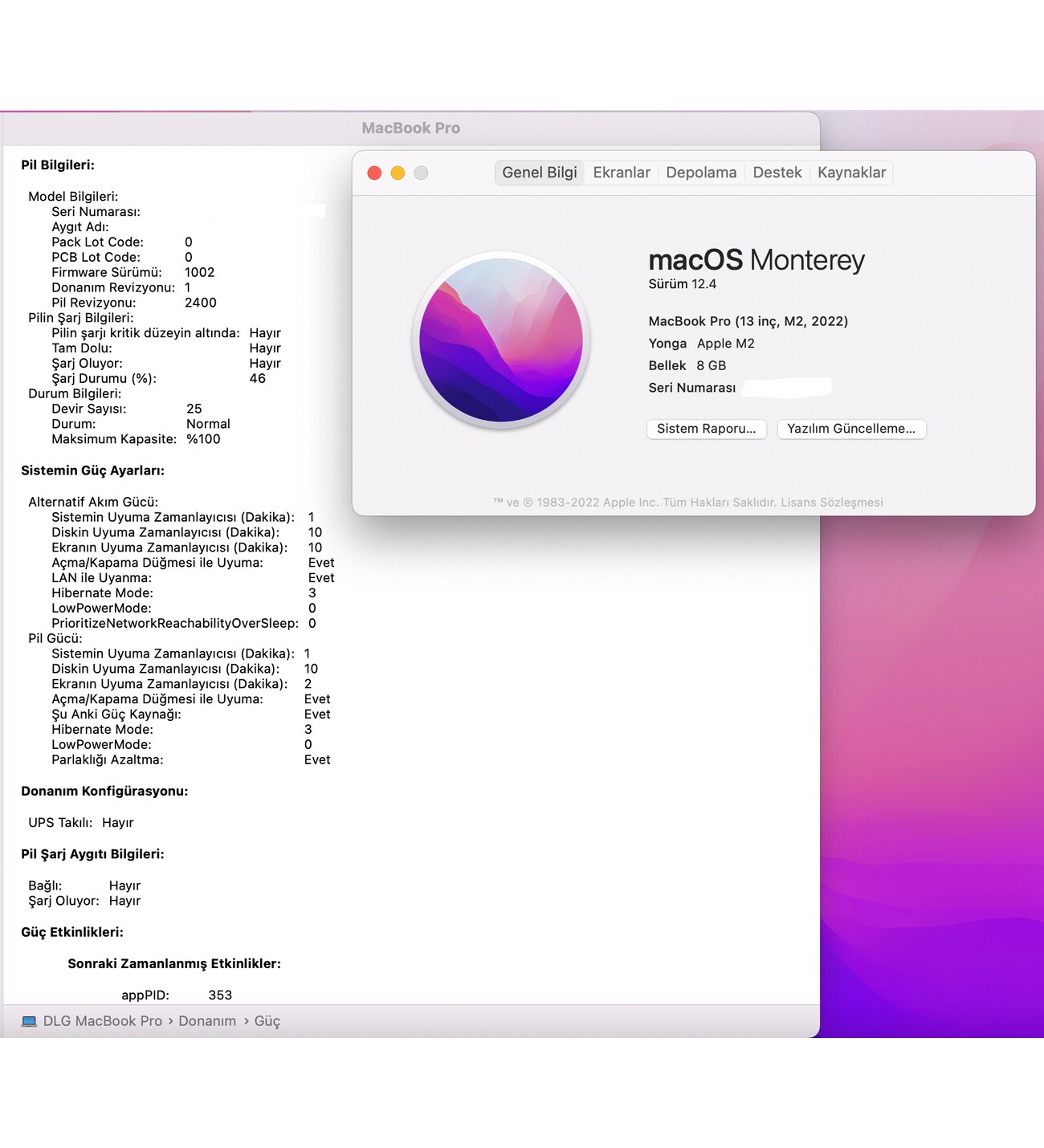Open the Depolama tab
The height and width of the screenshot is (1148, 1044).
coord(701,173)
